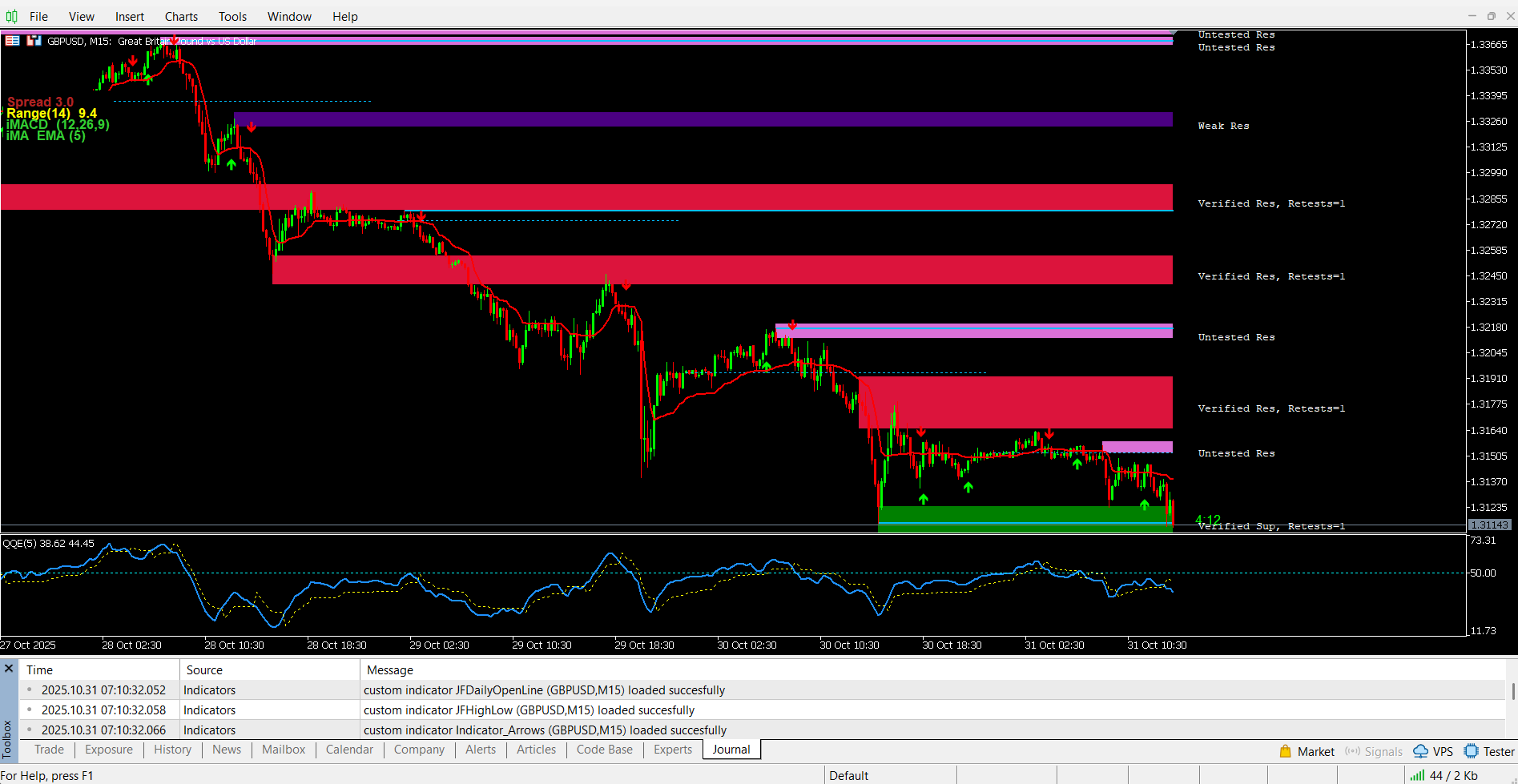The image size is (1518, 784).
Task: Switch to the Experts tab
Action: click(x=672, y=750)
